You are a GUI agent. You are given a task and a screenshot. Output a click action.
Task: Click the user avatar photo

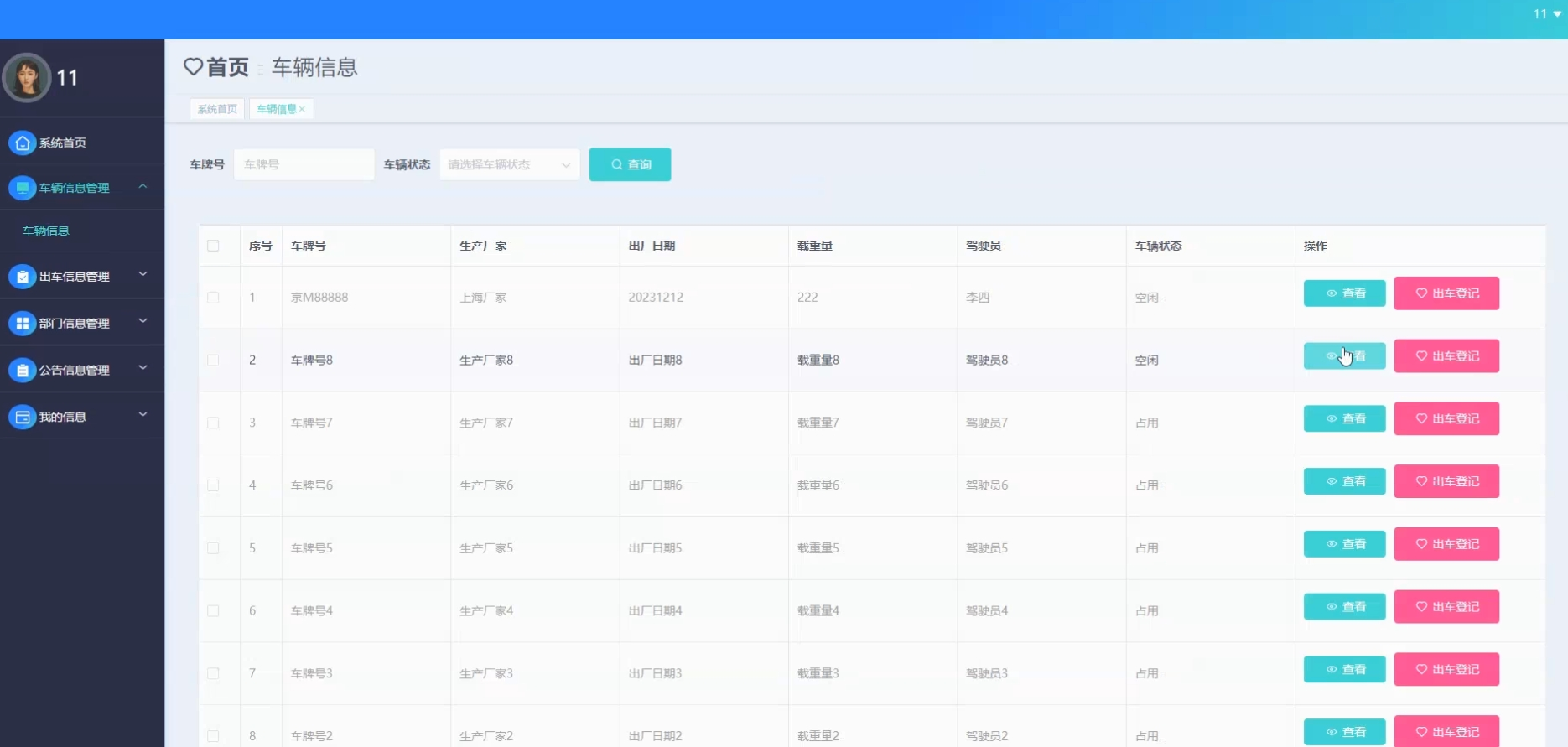[27, 77]
